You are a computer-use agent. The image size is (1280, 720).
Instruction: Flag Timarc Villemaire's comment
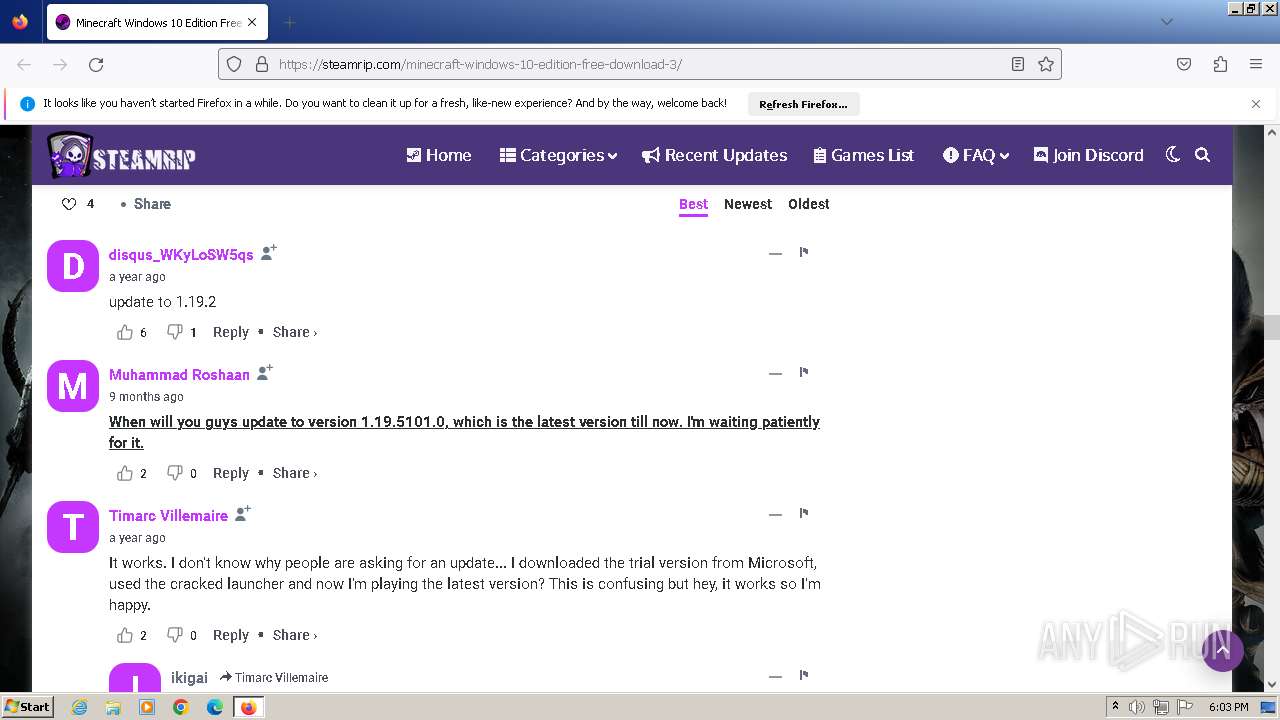coord(803,513)
